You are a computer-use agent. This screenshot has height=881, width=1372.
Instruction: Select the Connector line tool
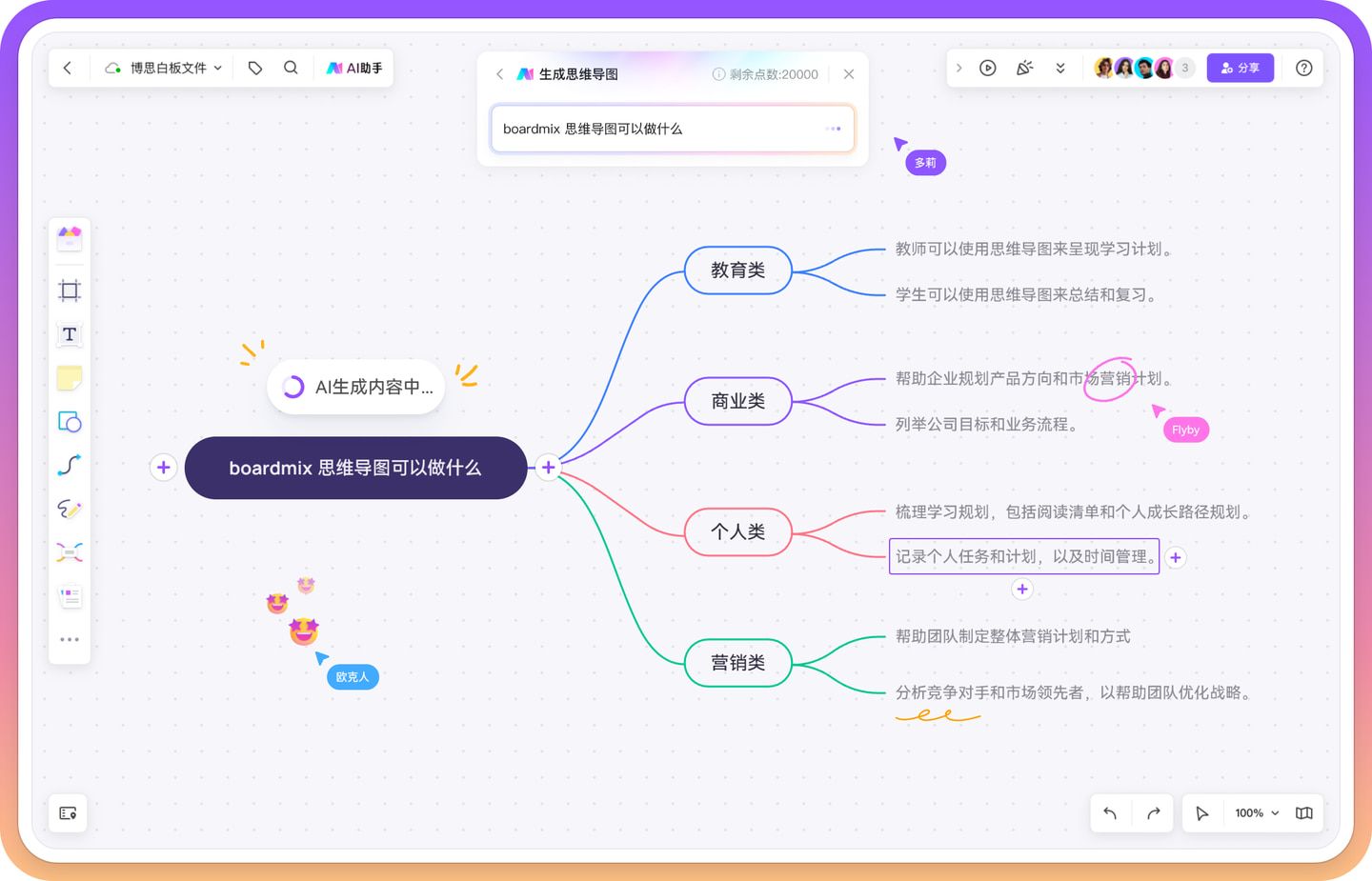pyautogui.click(x=70, y=465)
